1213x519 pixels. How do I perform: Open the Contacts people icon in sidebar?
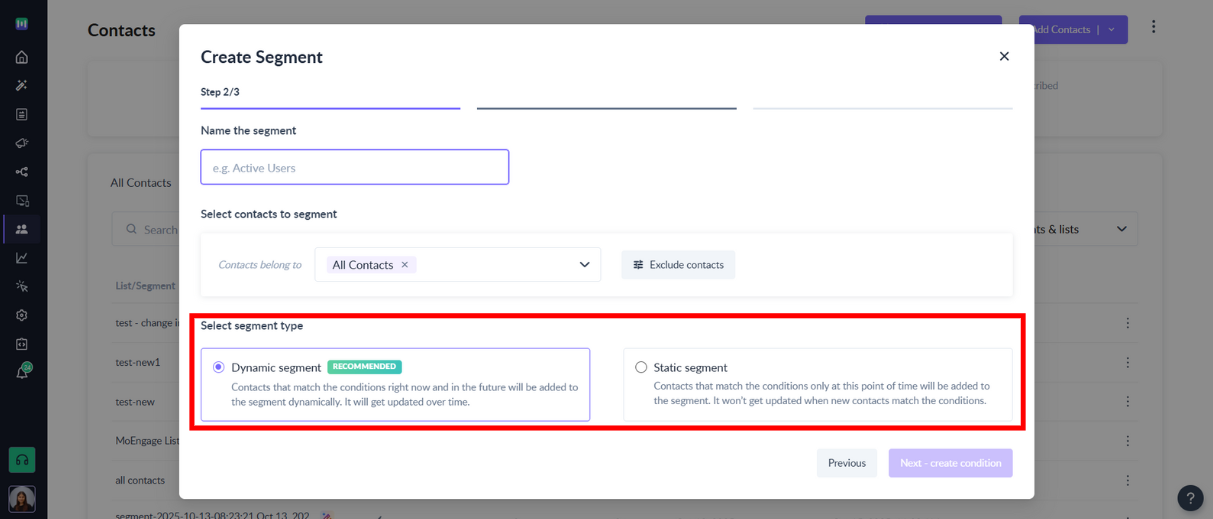[22, 229]
